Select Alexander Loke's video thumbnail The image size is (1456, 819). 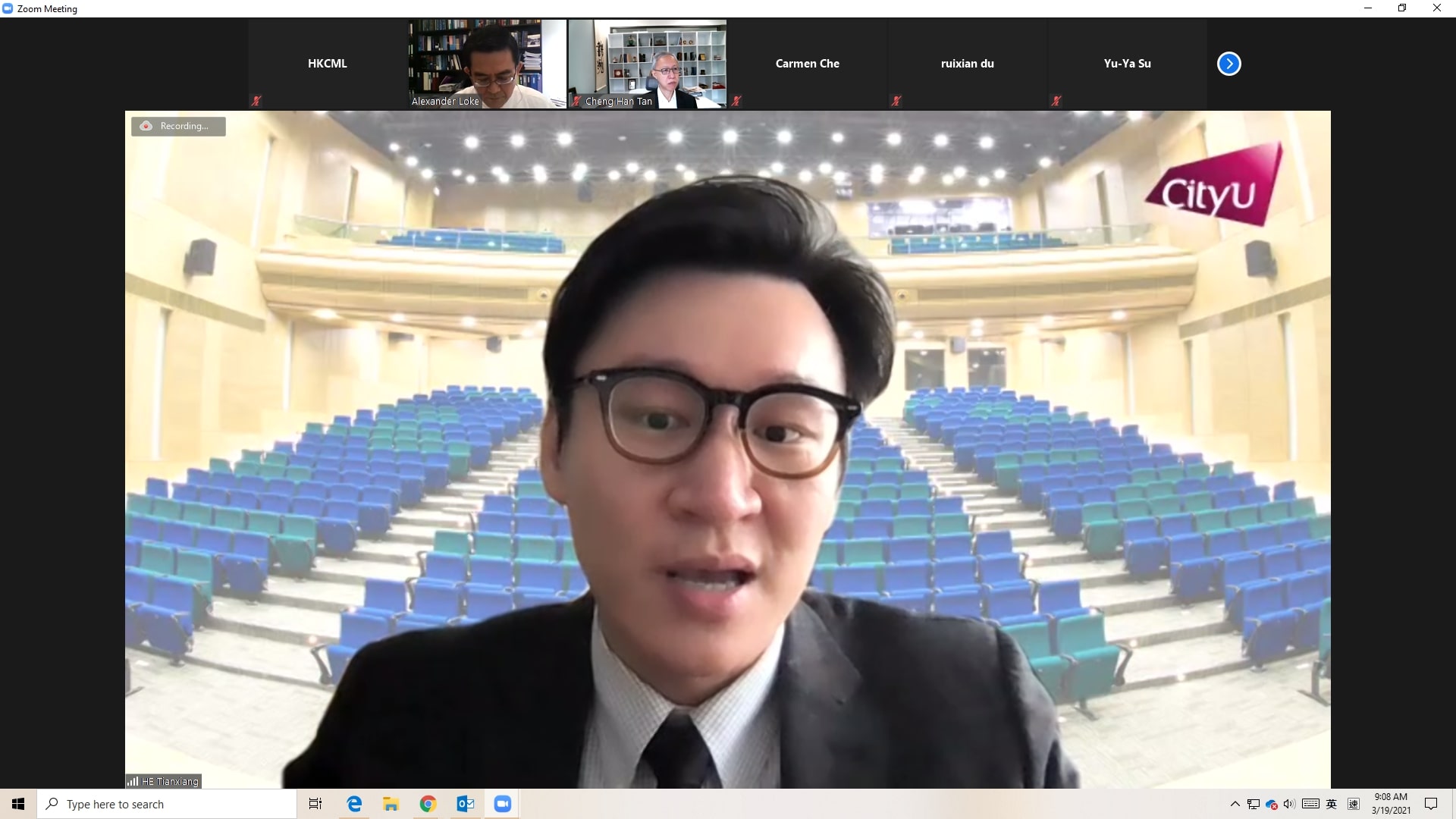click(487, 64)
